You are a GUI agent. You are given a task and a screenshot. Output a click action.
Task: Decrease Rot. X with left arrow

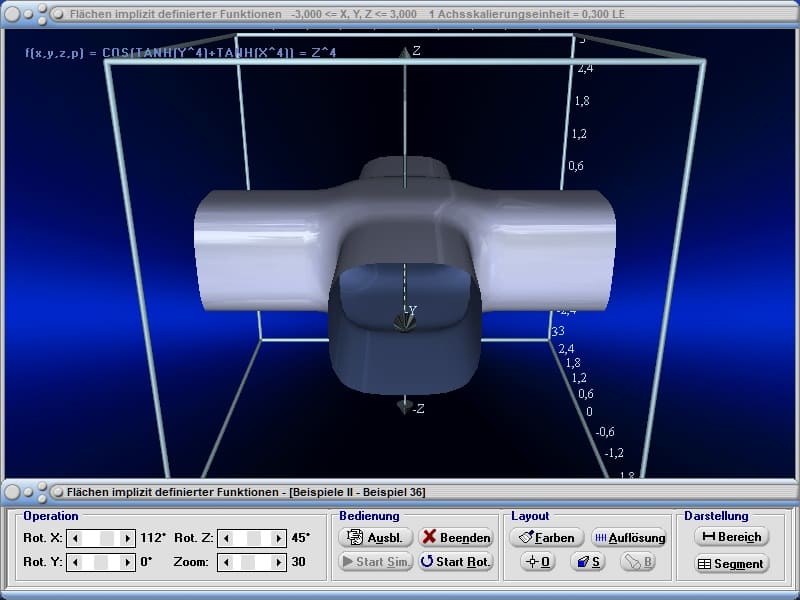[74, 538]
